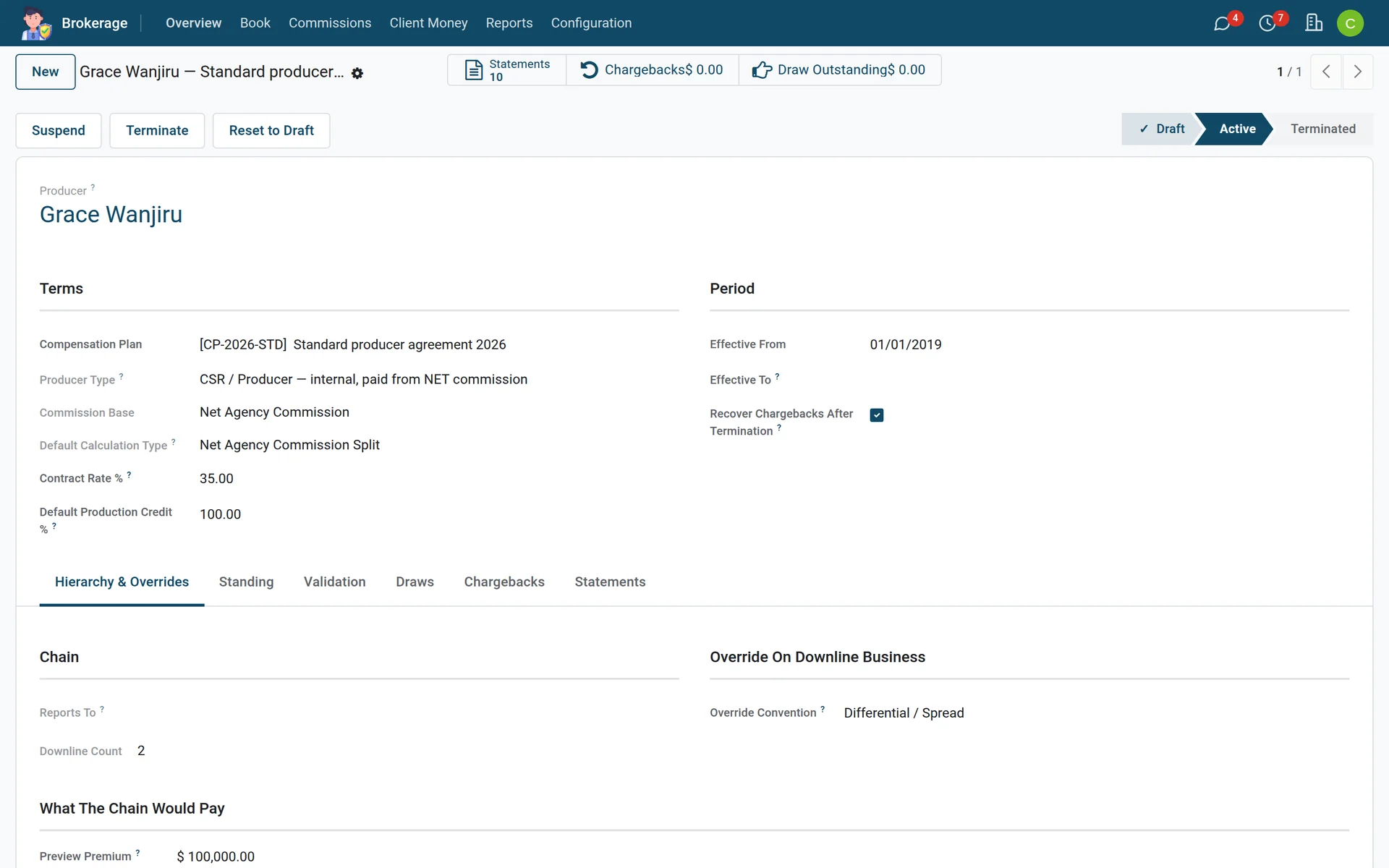Viewport: 1389px width, 868px height.
Task: Toggle Recover Chargebacks After Termination checkbox
Action: click(877, 415)
